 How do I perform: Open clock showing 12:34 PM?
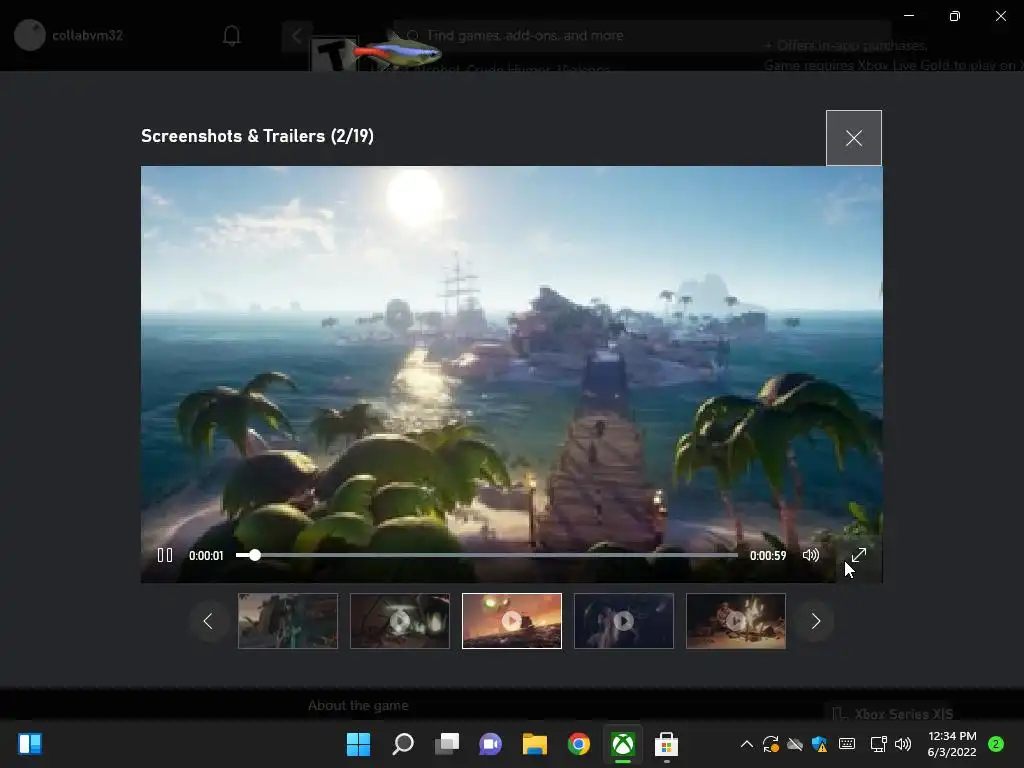[x=952, y=744]
